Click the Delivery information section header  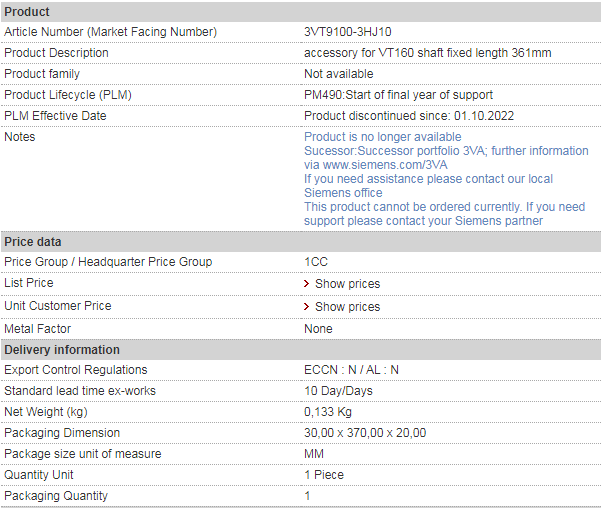301,350
